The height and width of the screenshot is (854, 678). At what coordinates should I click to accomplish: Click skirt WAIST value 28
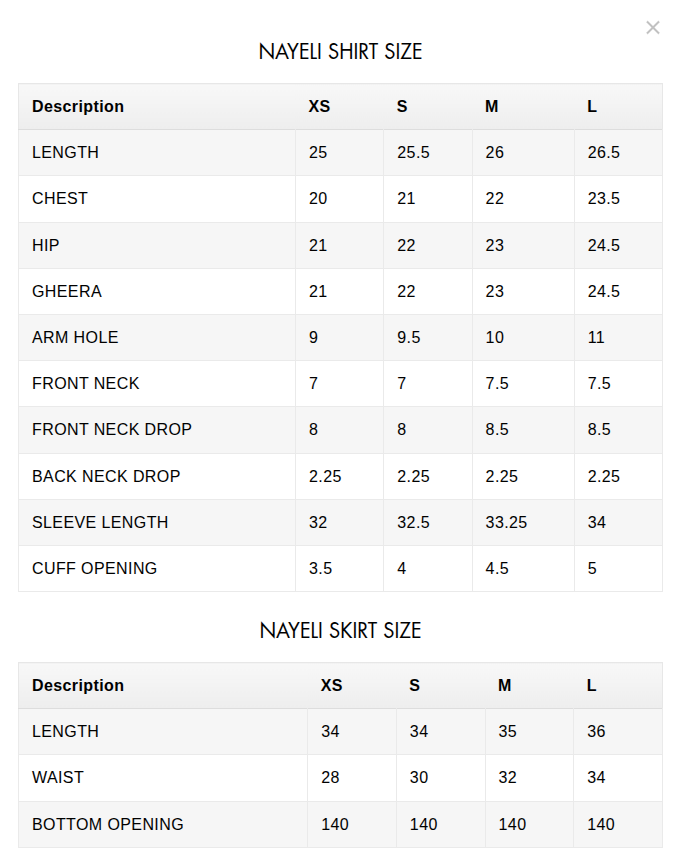[x=330, y=777]
